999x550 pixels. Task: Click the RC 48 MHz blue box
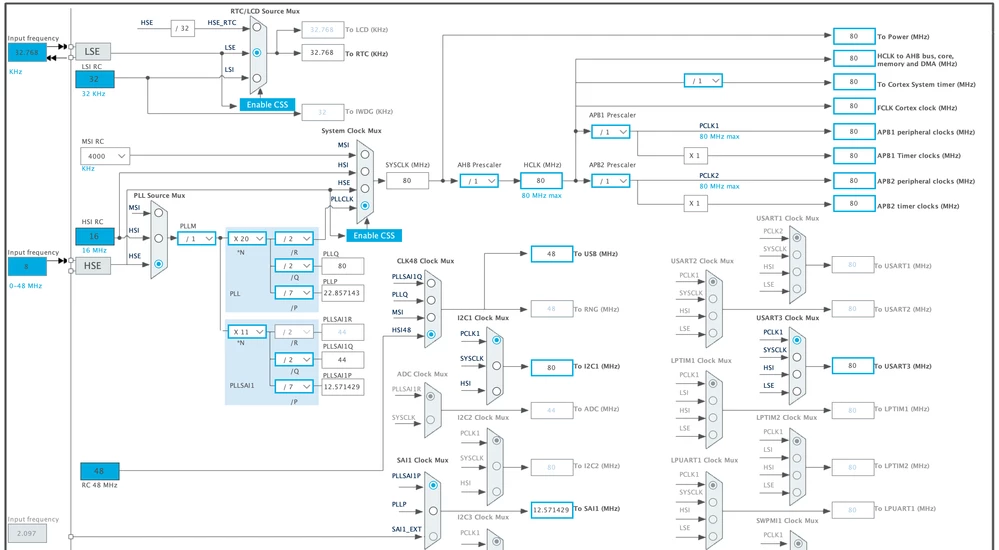(99, 471)
